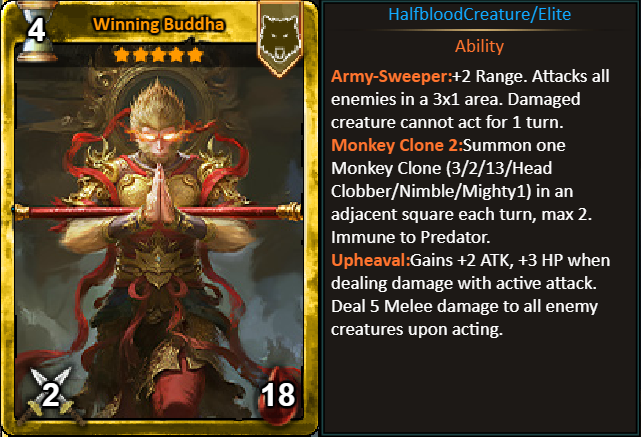Image resolution: width=641 pixels, height=437 pixels.
Task: Click the second gold star rating
Action: (x=140, y=54)
